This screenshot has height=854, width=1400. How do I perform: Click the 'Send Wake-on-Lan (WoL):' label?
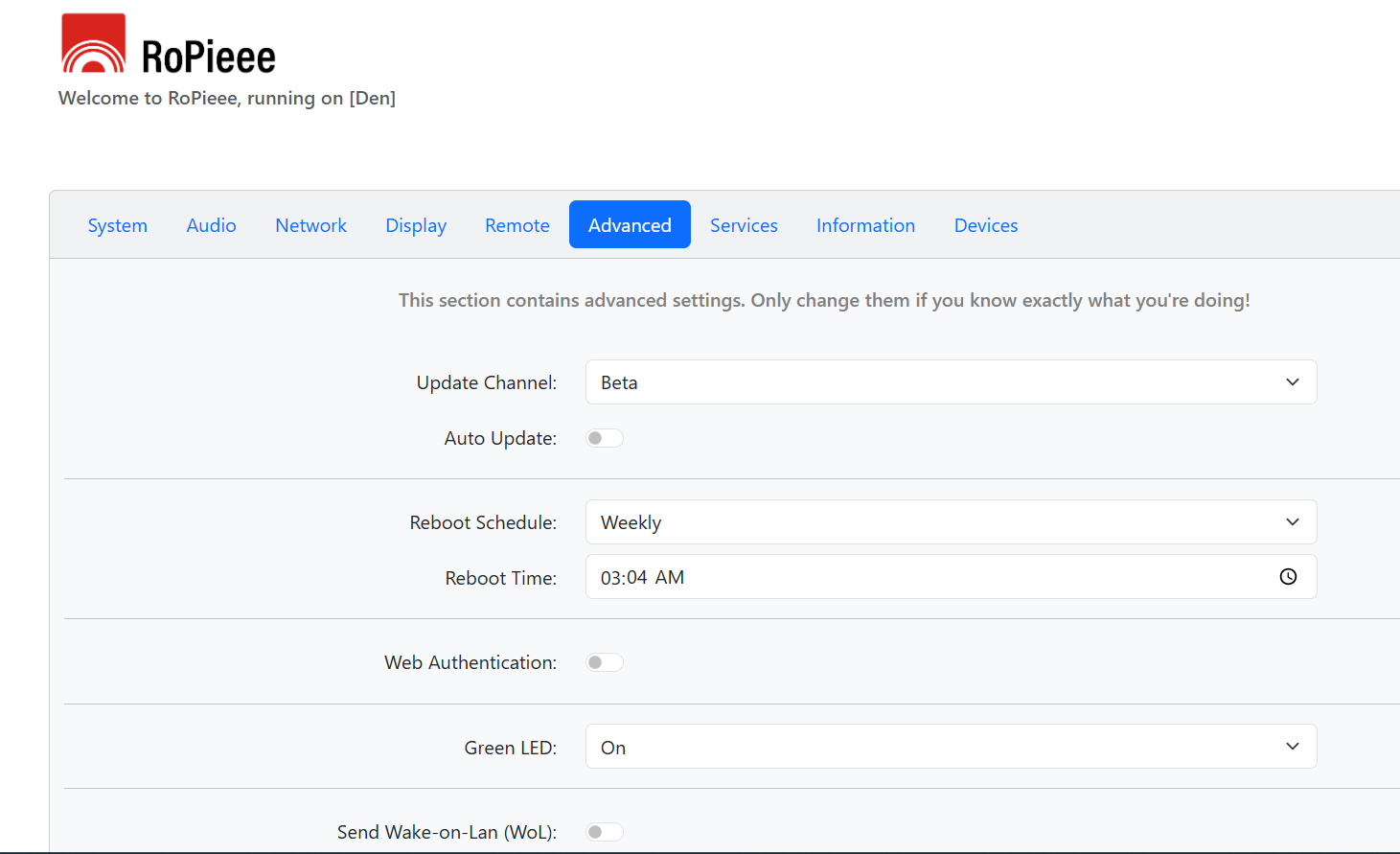click(447, 832)
